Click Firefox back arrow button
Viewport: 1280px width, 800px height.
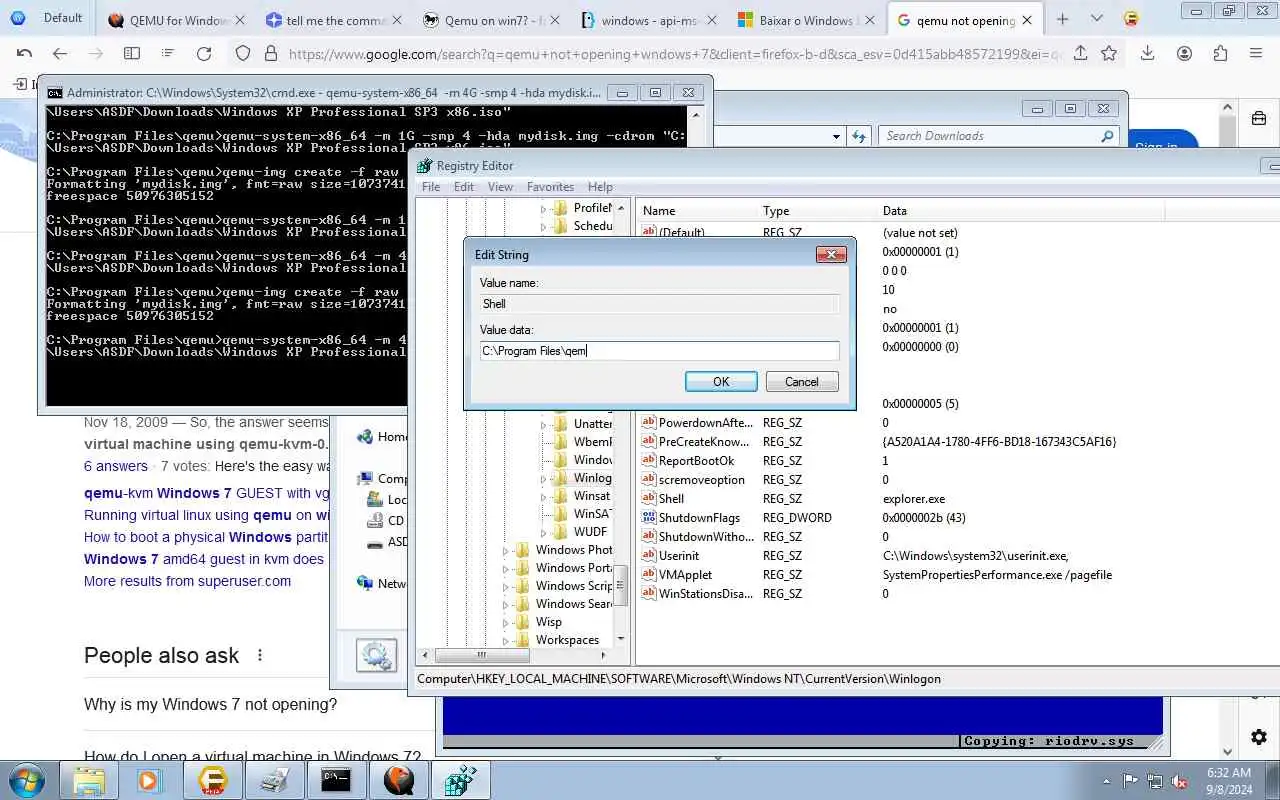coord(60,54)
